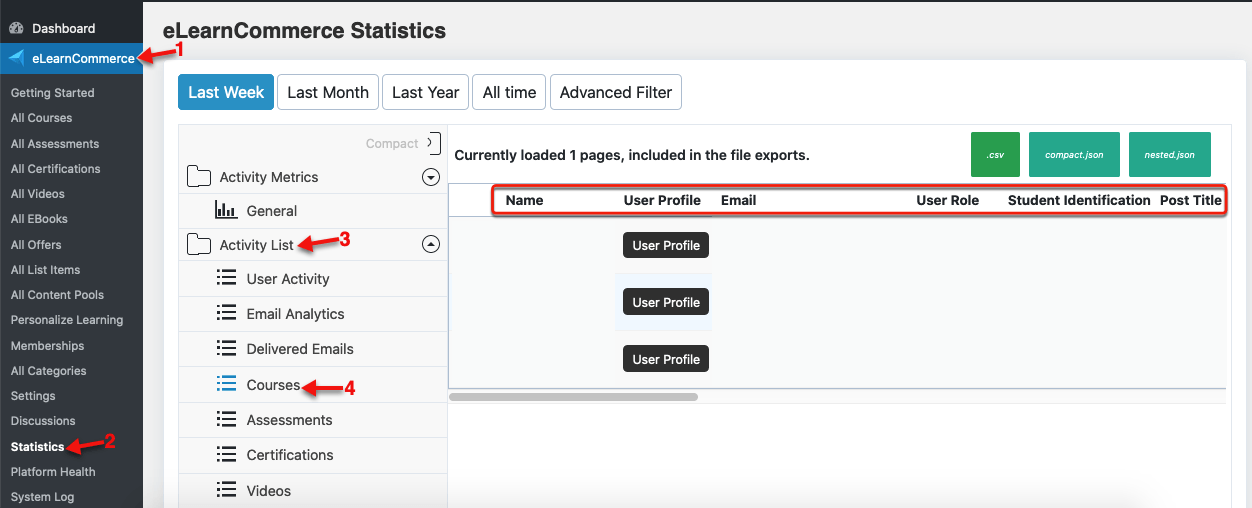Select the Last Month tab
The height and width of the screenshot is (508, 1252).
point(328,92)
